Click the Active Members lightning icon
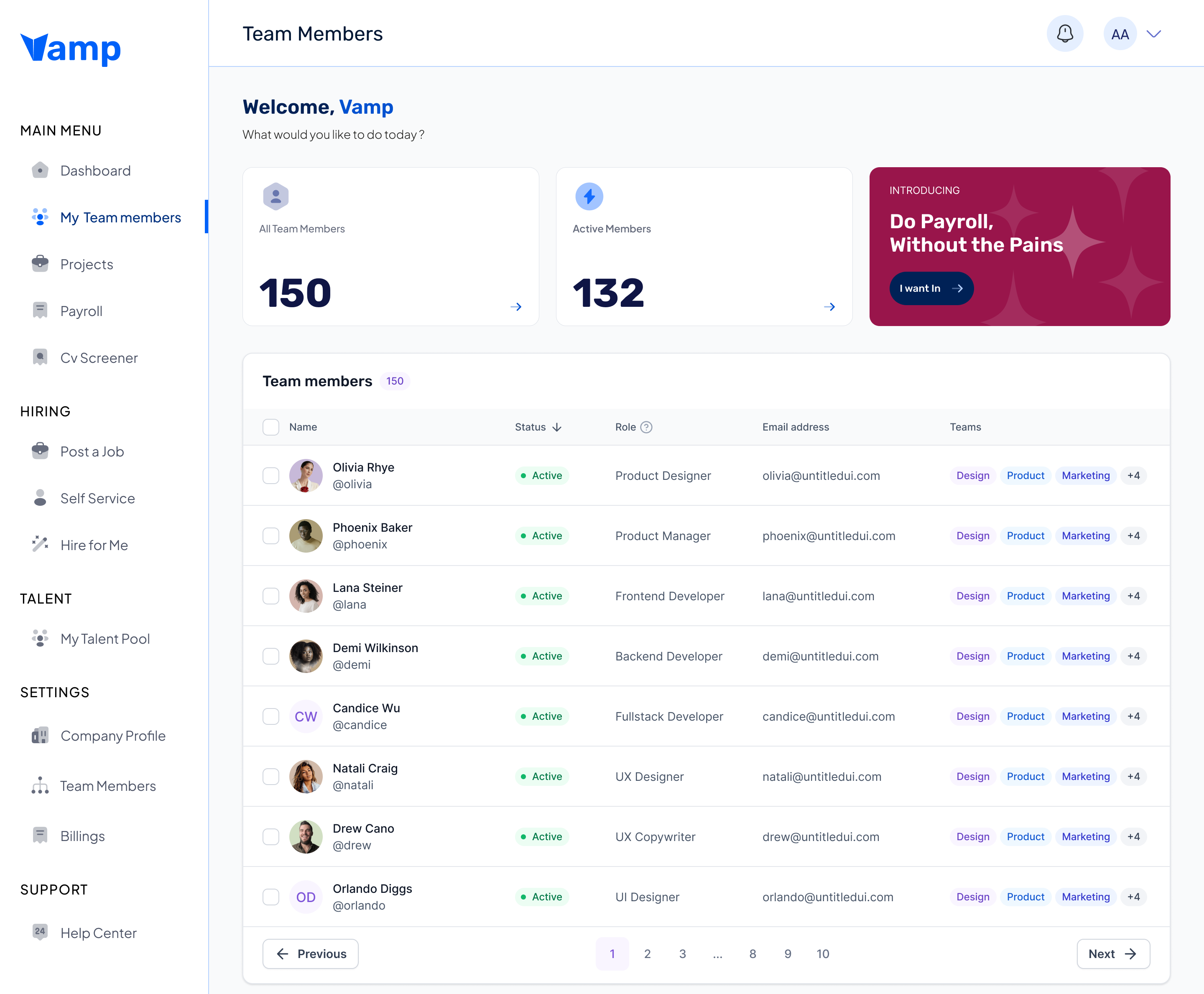1204x994 pixels. coord(589,196)
